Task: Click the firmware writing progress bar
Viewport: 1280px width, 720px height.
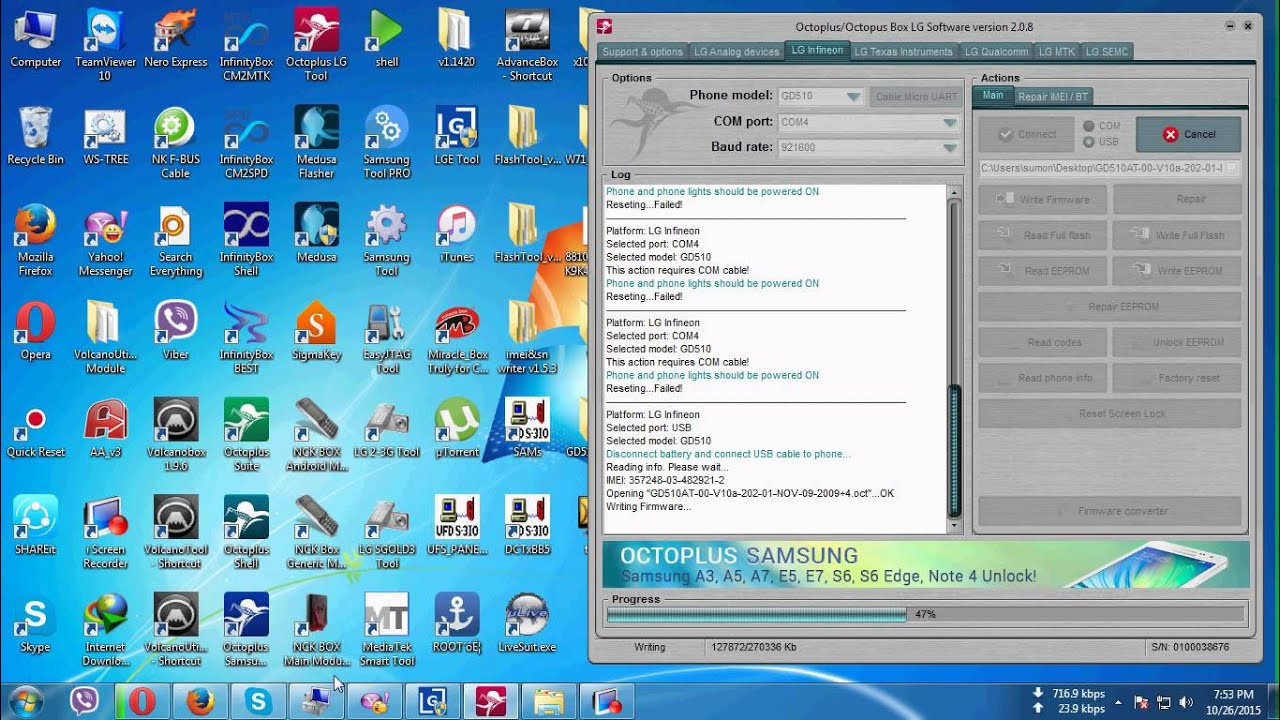Action: [925, 614]
